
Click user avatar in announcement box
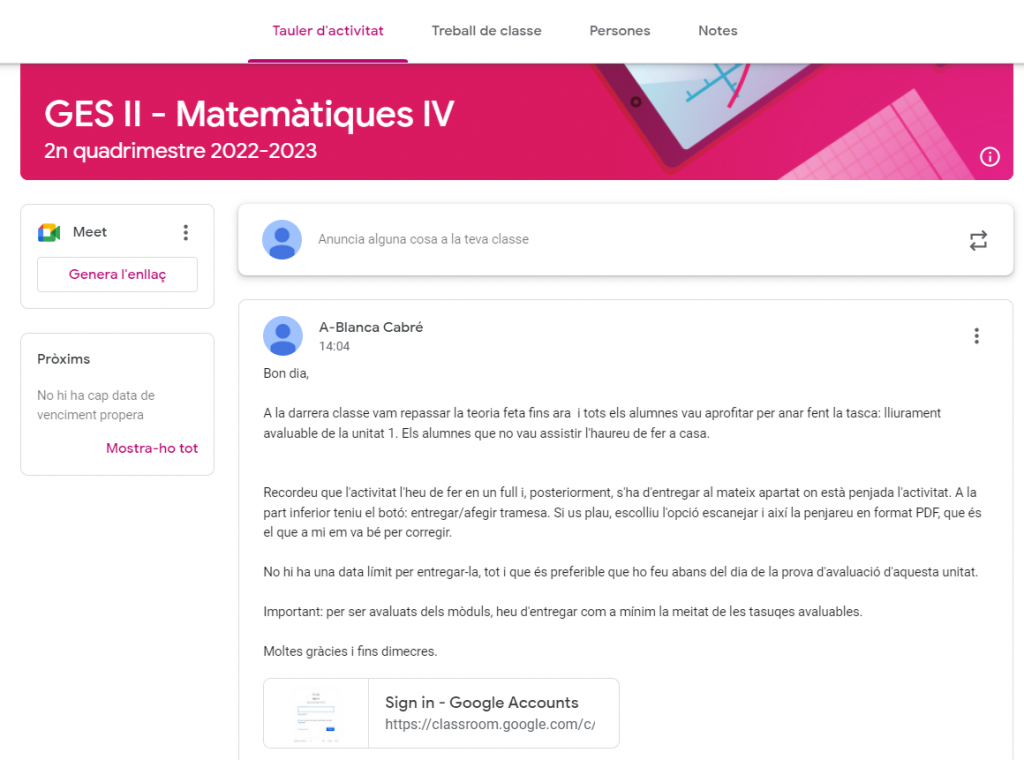pos(282,240)
